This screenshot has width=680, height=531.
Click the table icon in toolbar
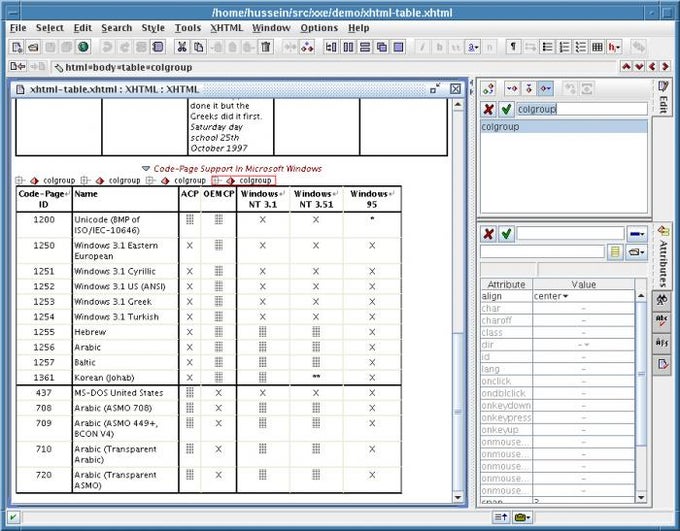tap(597, 47)
